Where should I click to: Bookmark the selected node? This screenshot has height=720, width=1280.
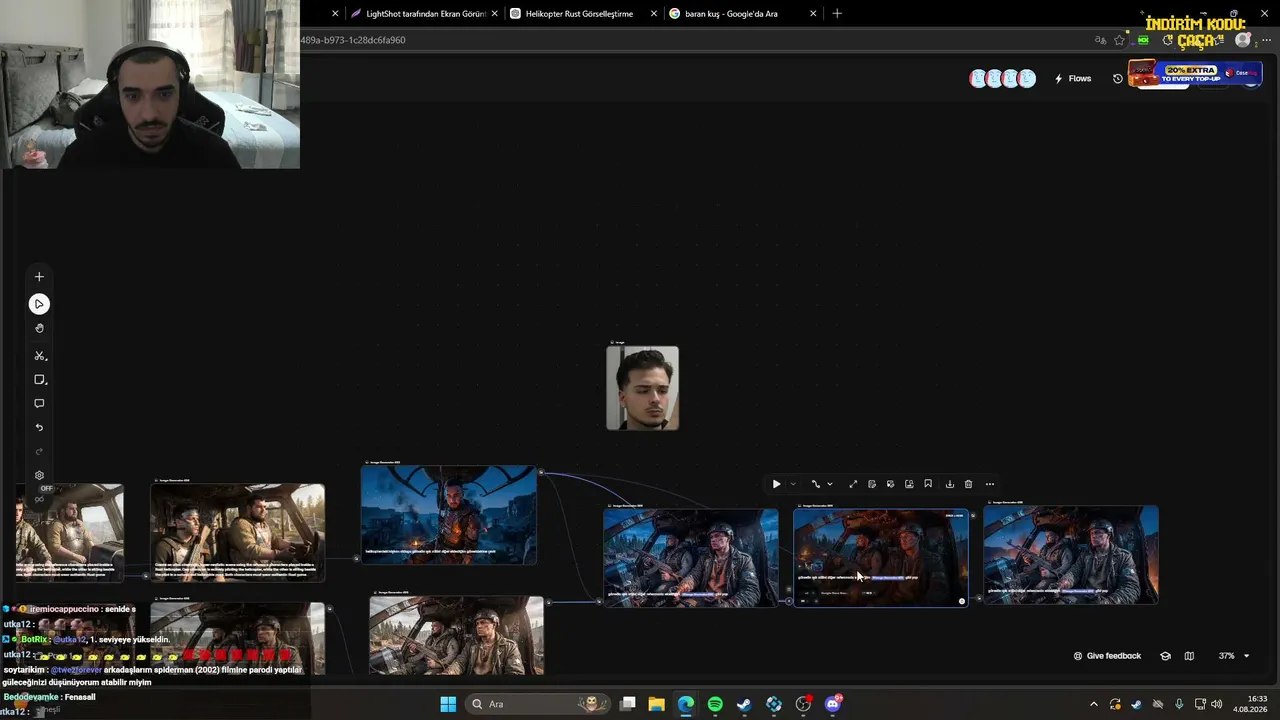(928, 484)
